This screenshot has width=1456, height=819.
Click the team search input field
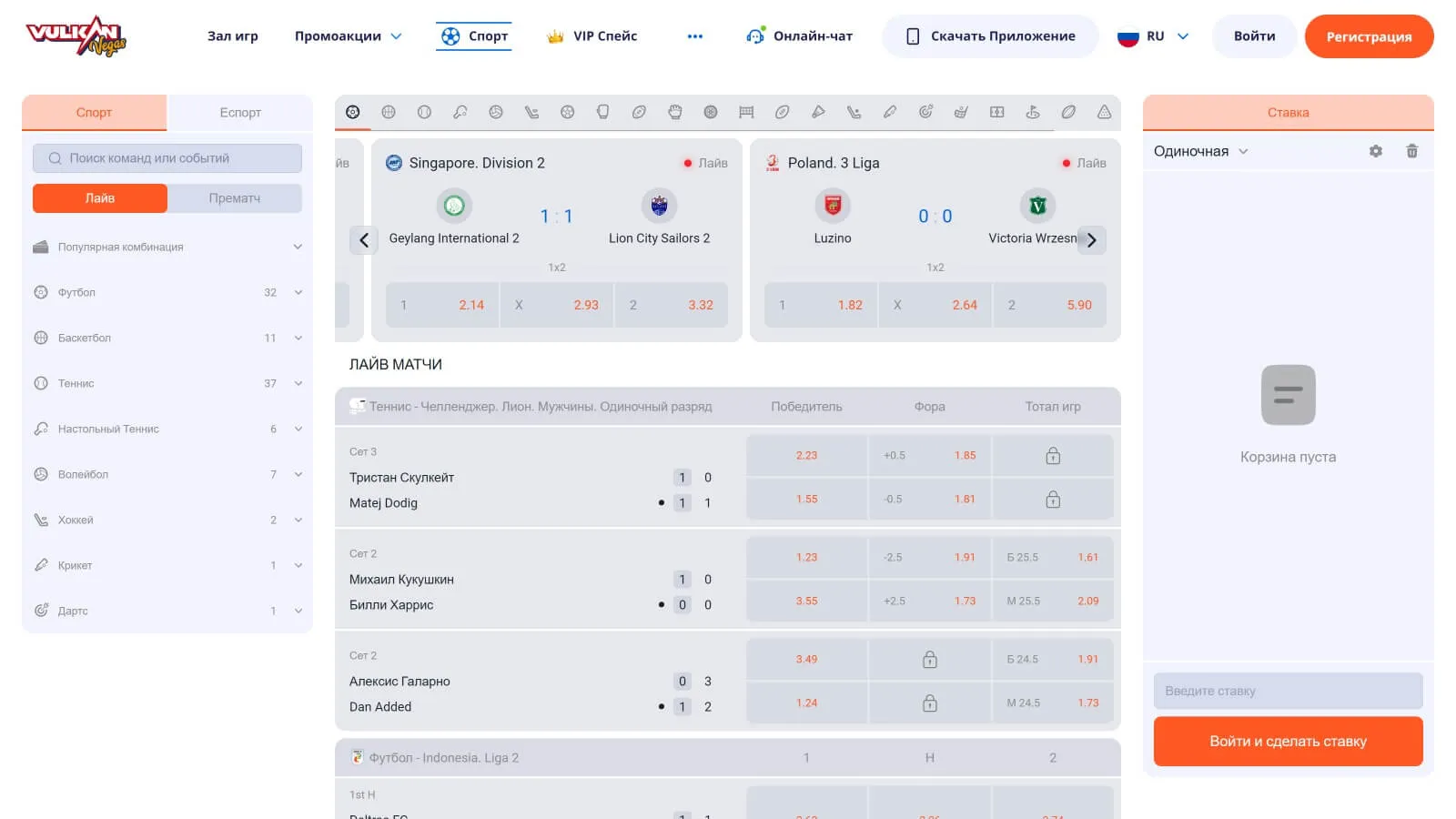click(167, 158)
